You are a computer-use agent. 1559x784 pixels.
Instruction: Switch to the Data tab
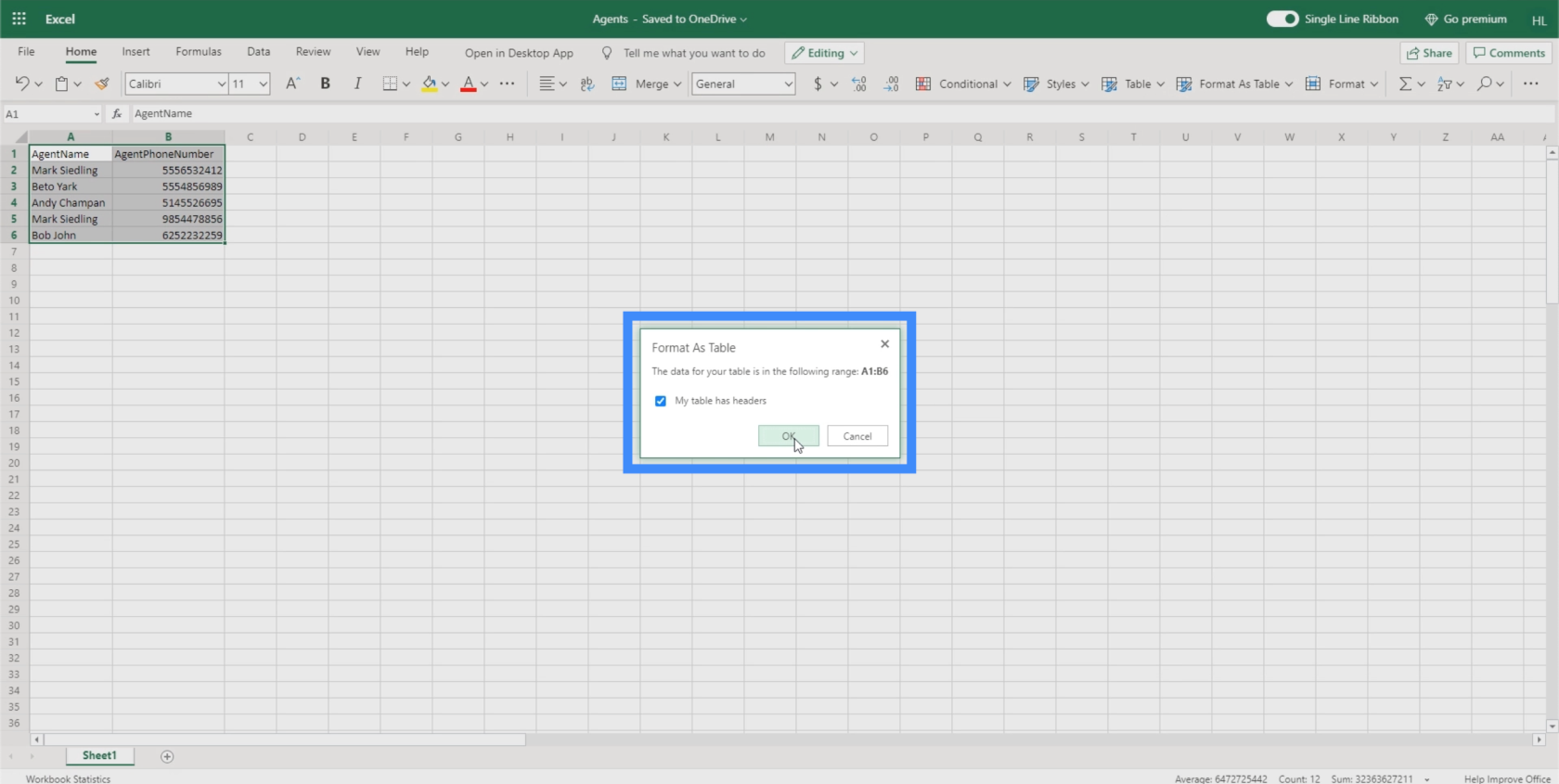click(x=259, y=52)
